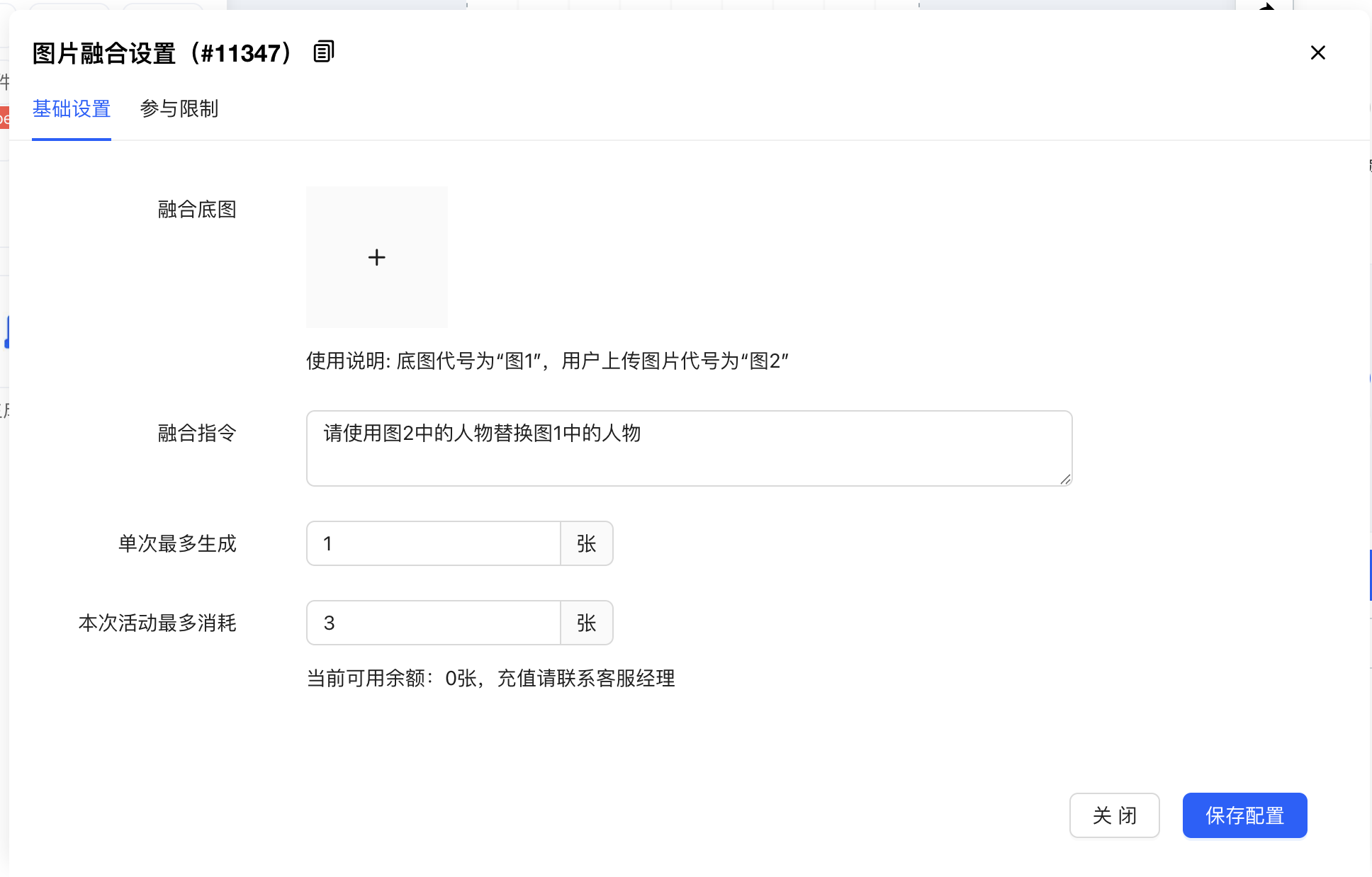
Task: Click the 单次最多生成 number input
Action: [x=434, y=543]
